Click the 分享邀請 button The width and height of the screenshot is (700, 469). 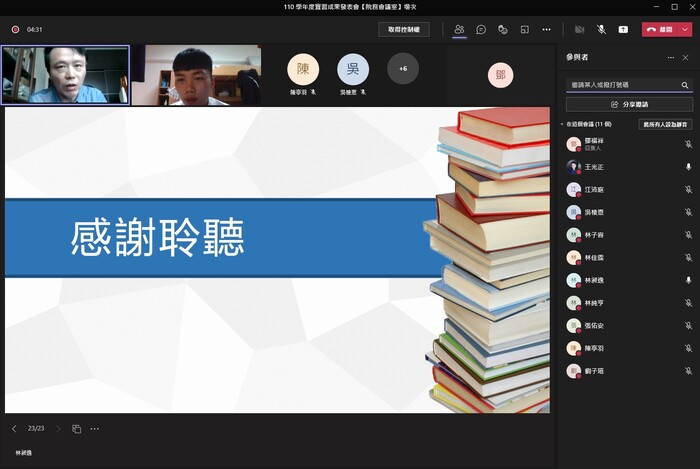pyautogui.click(x=629, y=104)
